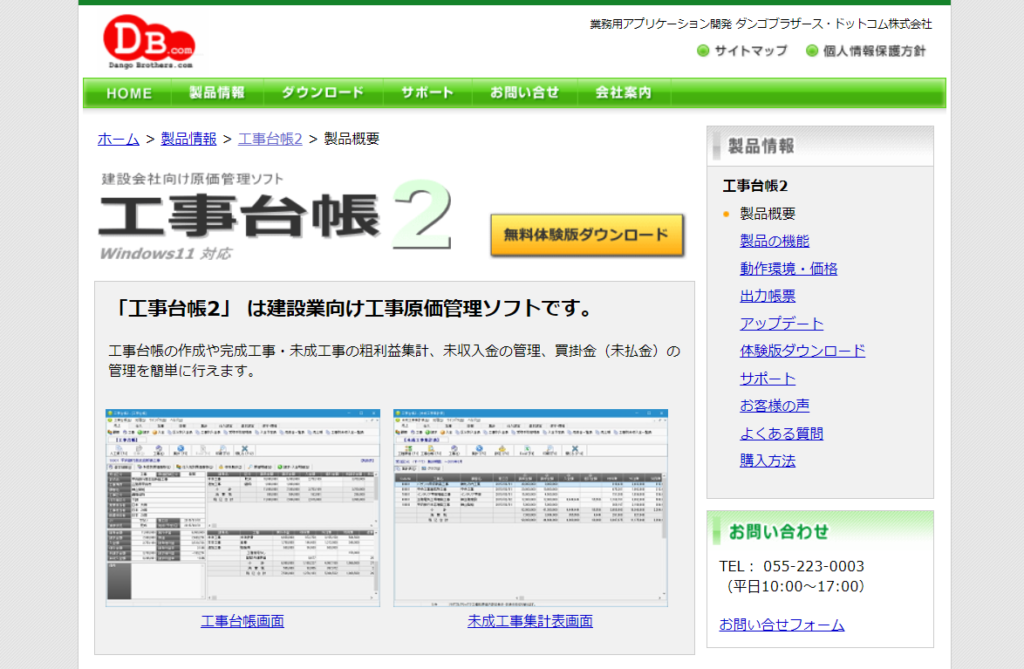Click the 工事台帳画面 caption link
Screen dimensions: 1024x669
pos(242,621)
